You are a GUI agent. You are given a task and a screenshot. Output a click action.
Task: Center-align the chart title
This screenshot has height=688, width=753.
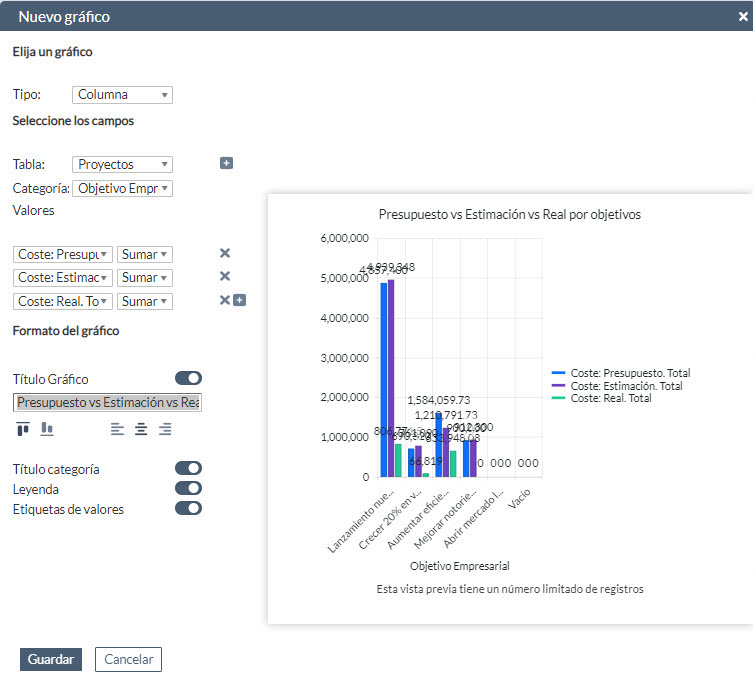(141, 429)
